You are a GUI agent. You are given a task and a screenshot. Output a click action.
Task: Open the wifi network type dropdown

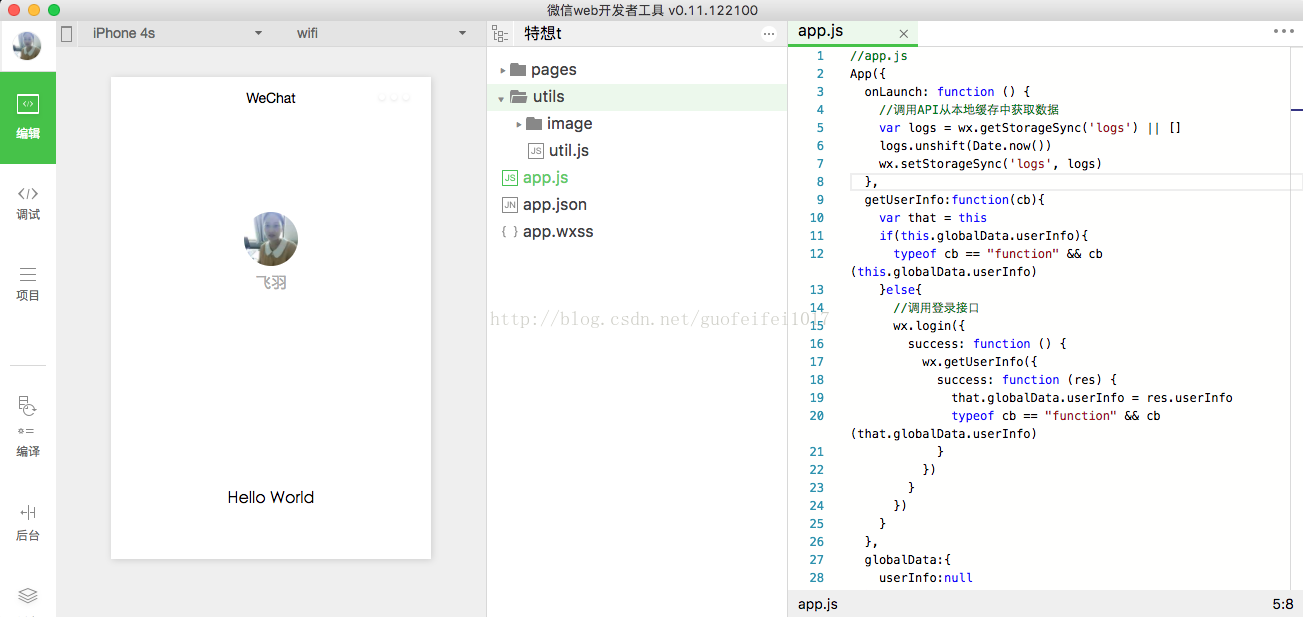point(381,33)
